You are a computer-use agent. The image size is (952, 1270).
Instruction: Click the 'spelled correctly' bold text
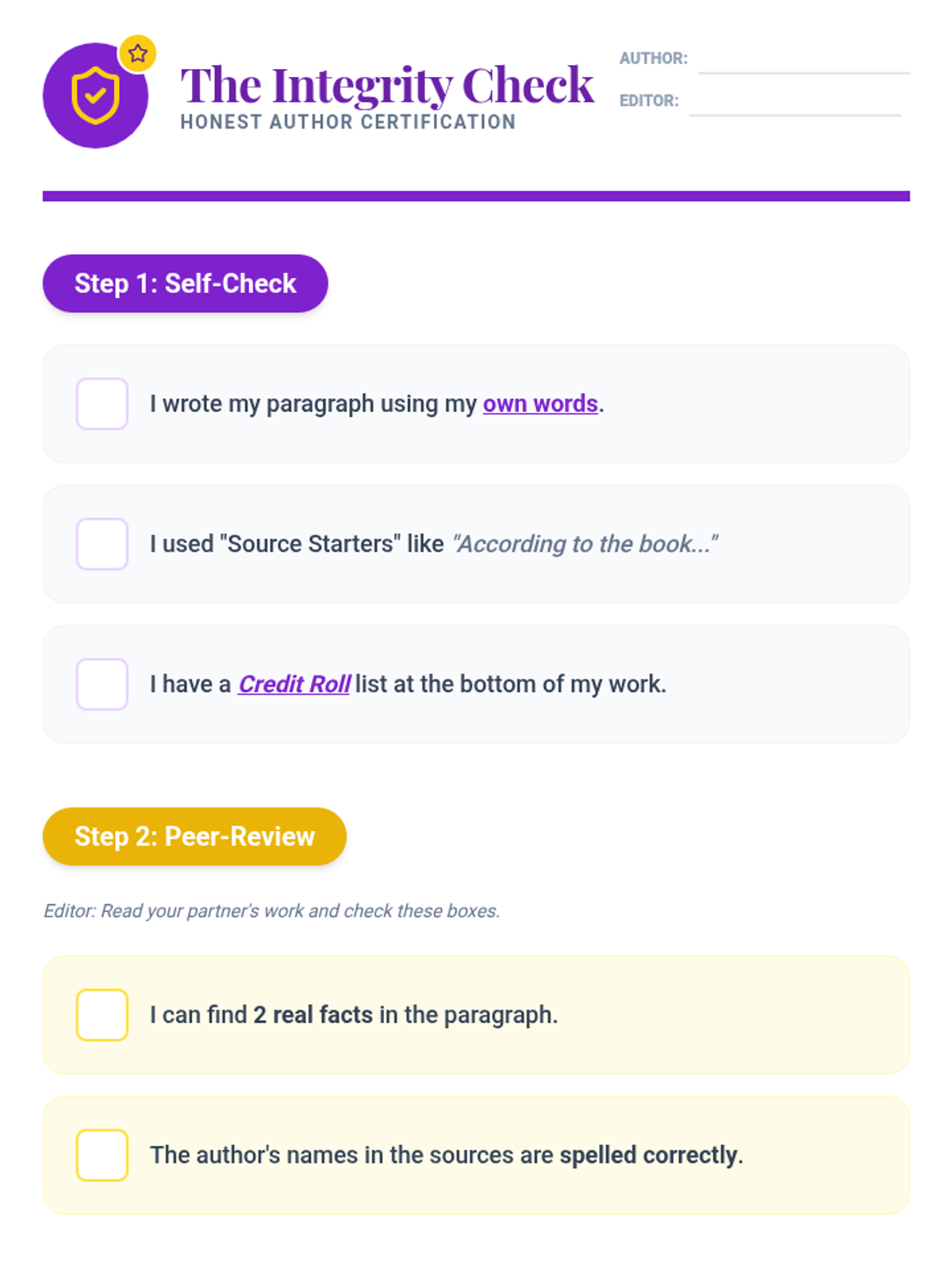[x=648, y=1156]
